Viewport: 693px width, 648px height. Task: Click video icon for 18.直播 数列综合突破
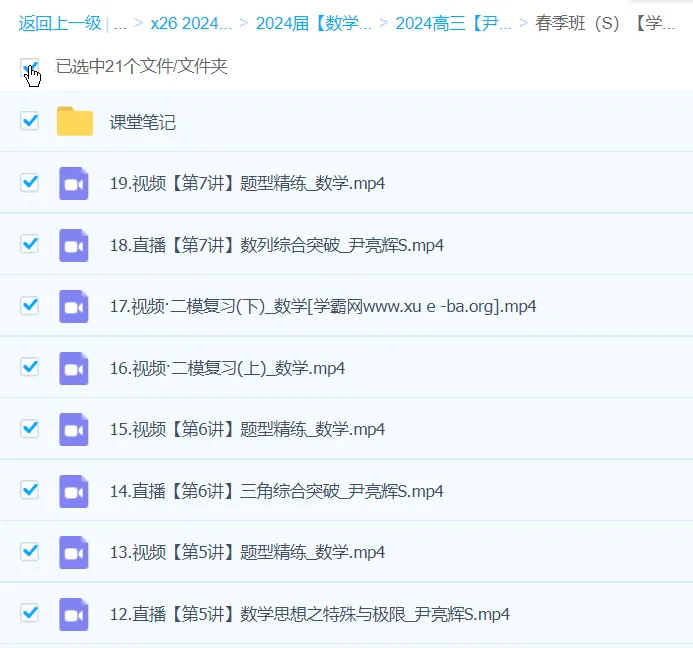(74, 245)
